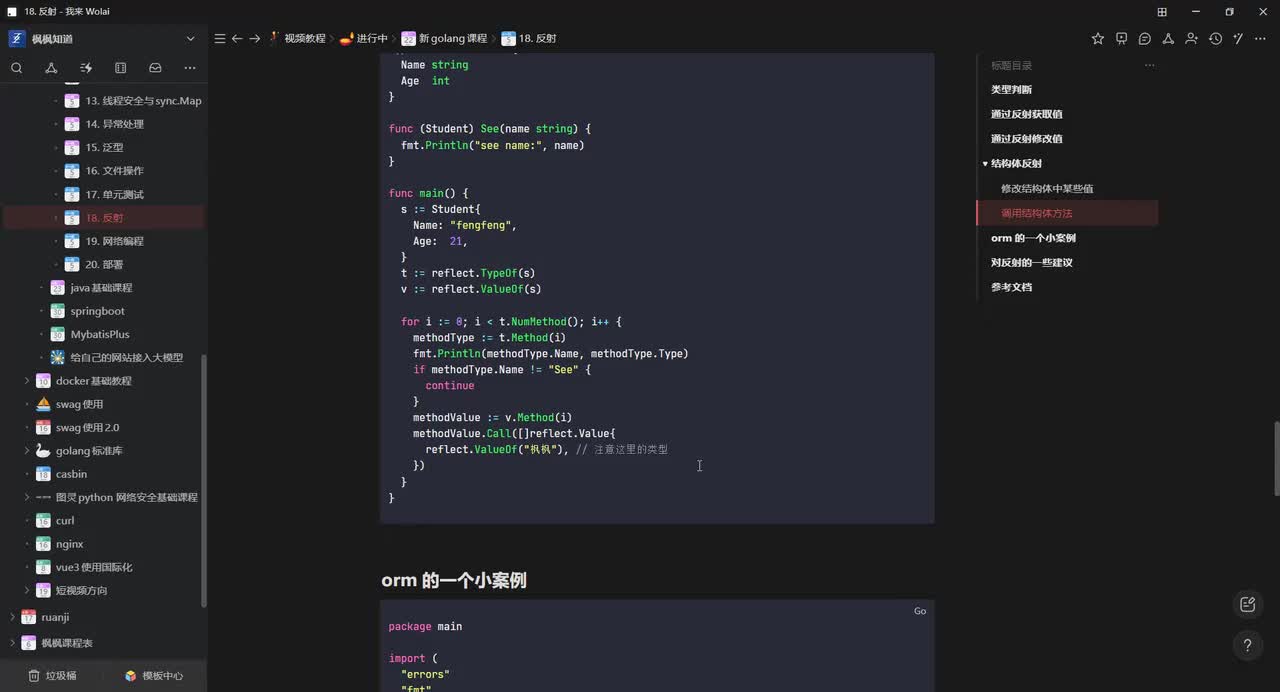Open the trash 垃圾箱
1280x692 pixels.
click(52, 676)
